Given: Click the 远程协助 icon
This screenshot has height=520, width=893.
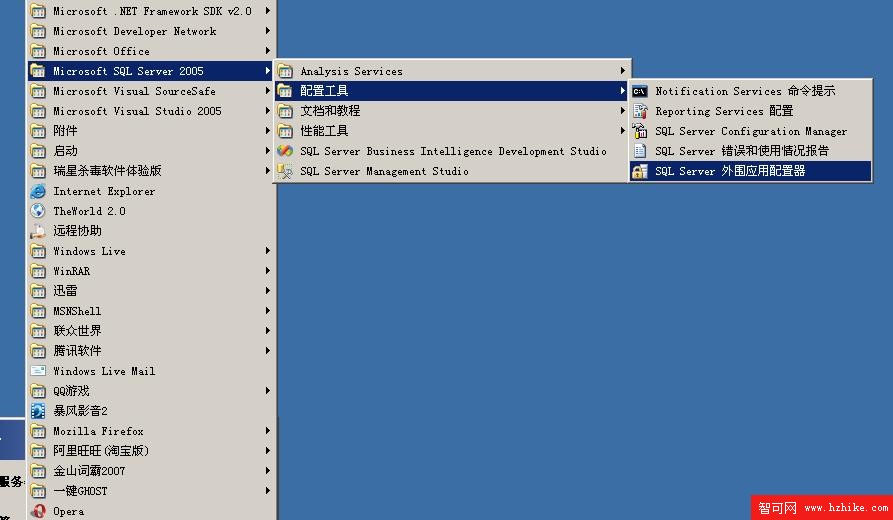Looking at the screenshot, I should point(38,231).
